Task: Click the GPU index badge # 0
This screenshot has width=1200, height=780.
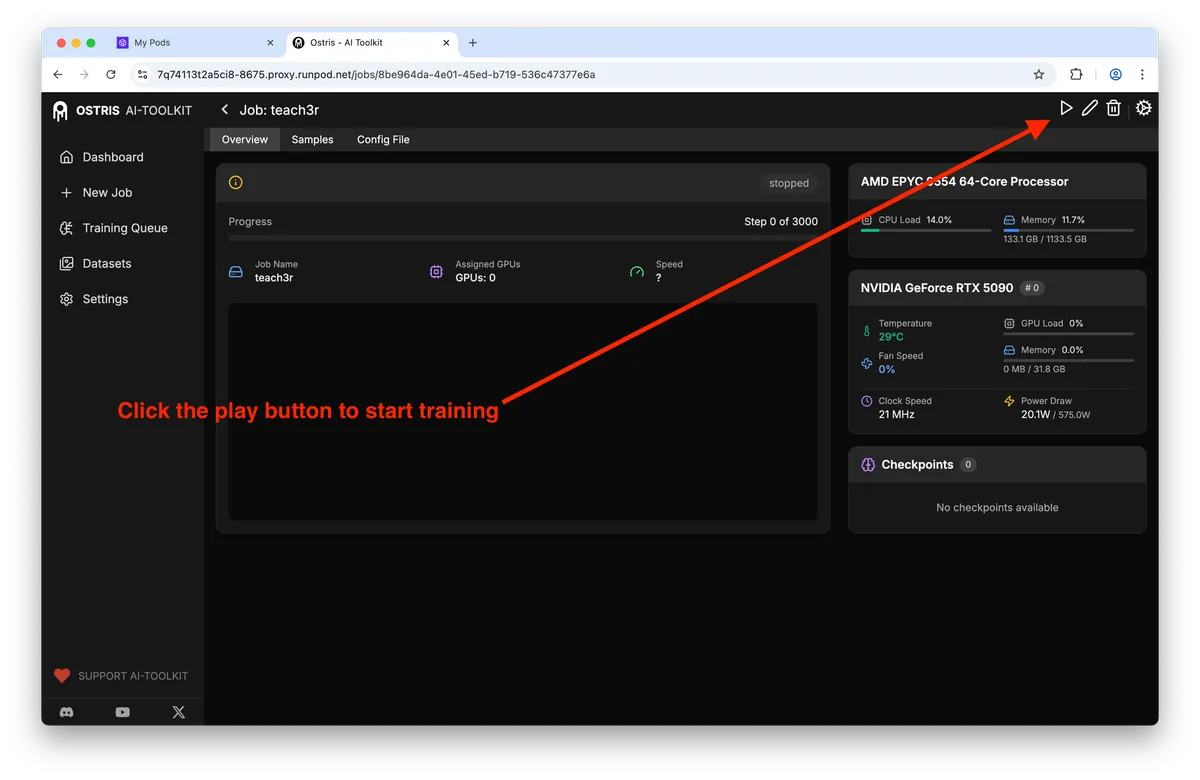Action: coord(1033,288)
